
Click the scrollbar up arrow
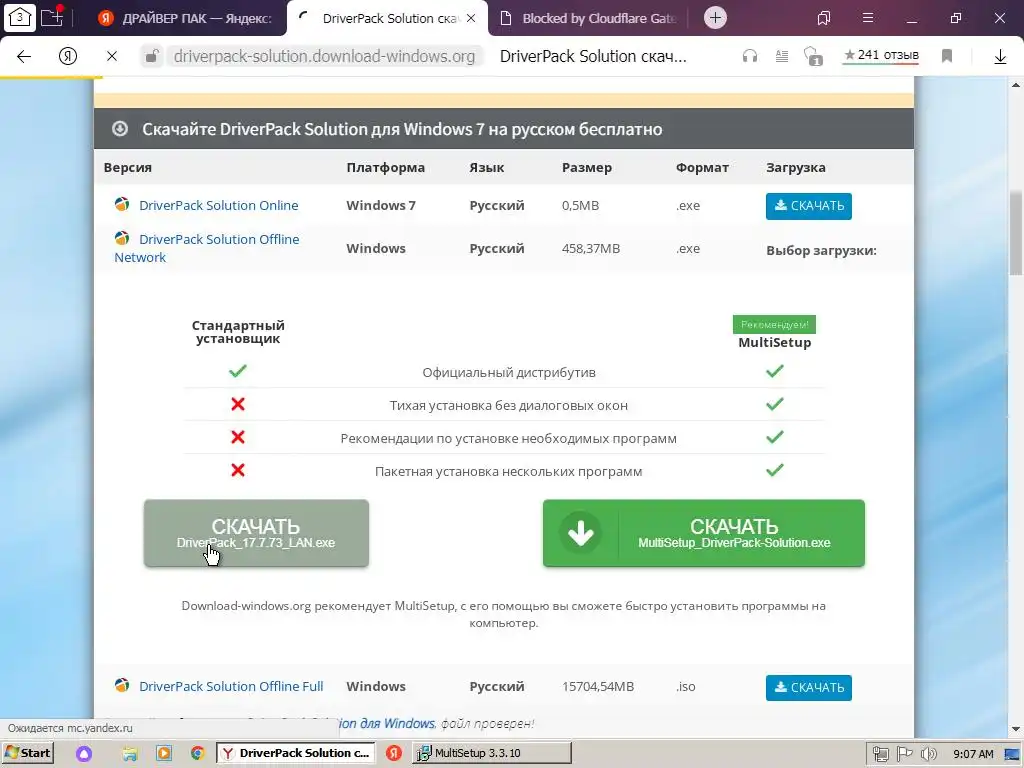coord(1016,85)
